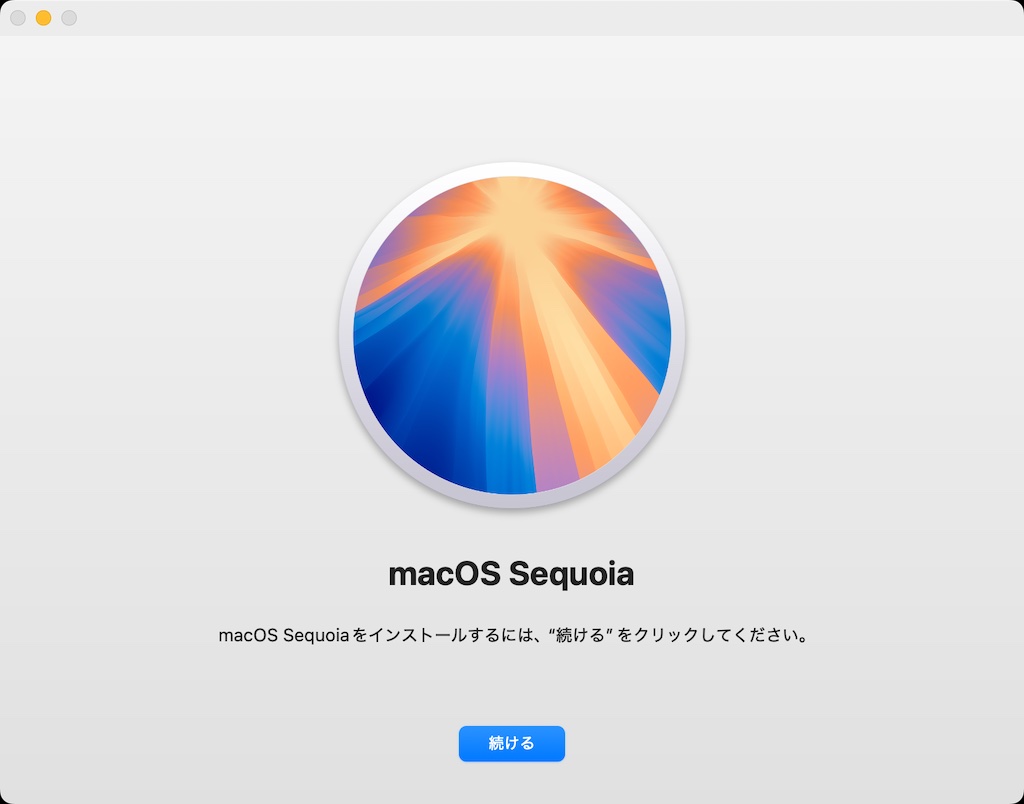Click クリックしてください at the sentence end
This screenshot has height=804, width=1024.
coord(715,635)
